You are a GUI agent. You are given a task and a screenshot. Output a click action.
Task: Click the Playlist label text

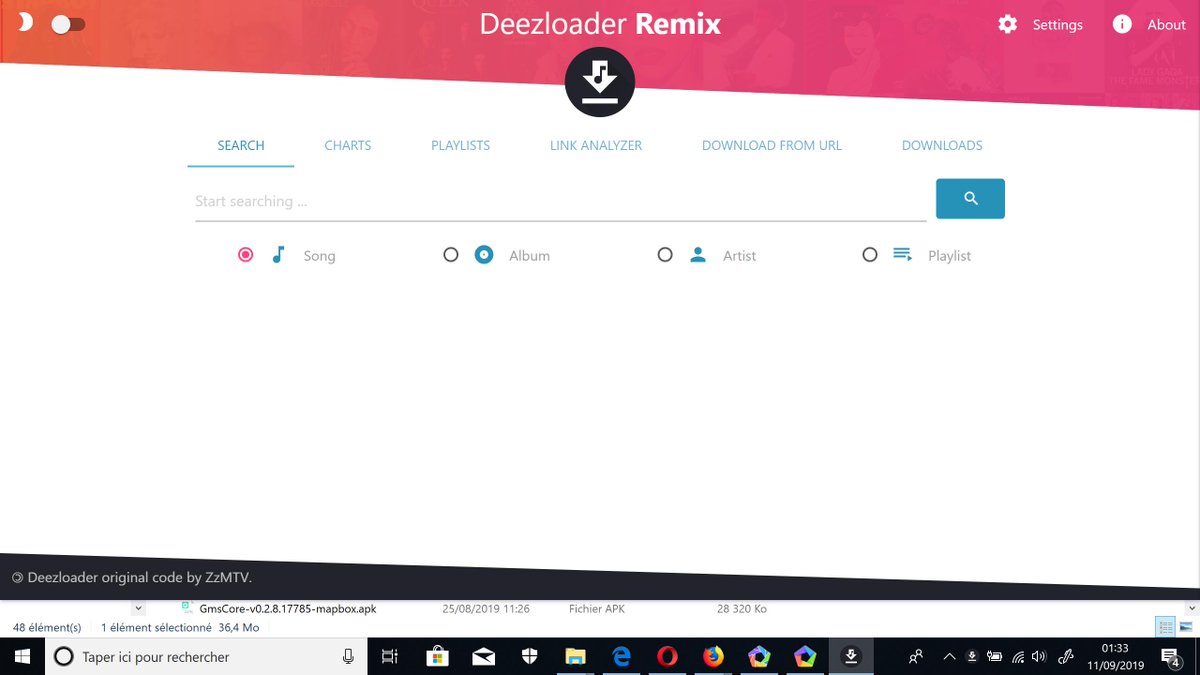(x=949, y=256)
